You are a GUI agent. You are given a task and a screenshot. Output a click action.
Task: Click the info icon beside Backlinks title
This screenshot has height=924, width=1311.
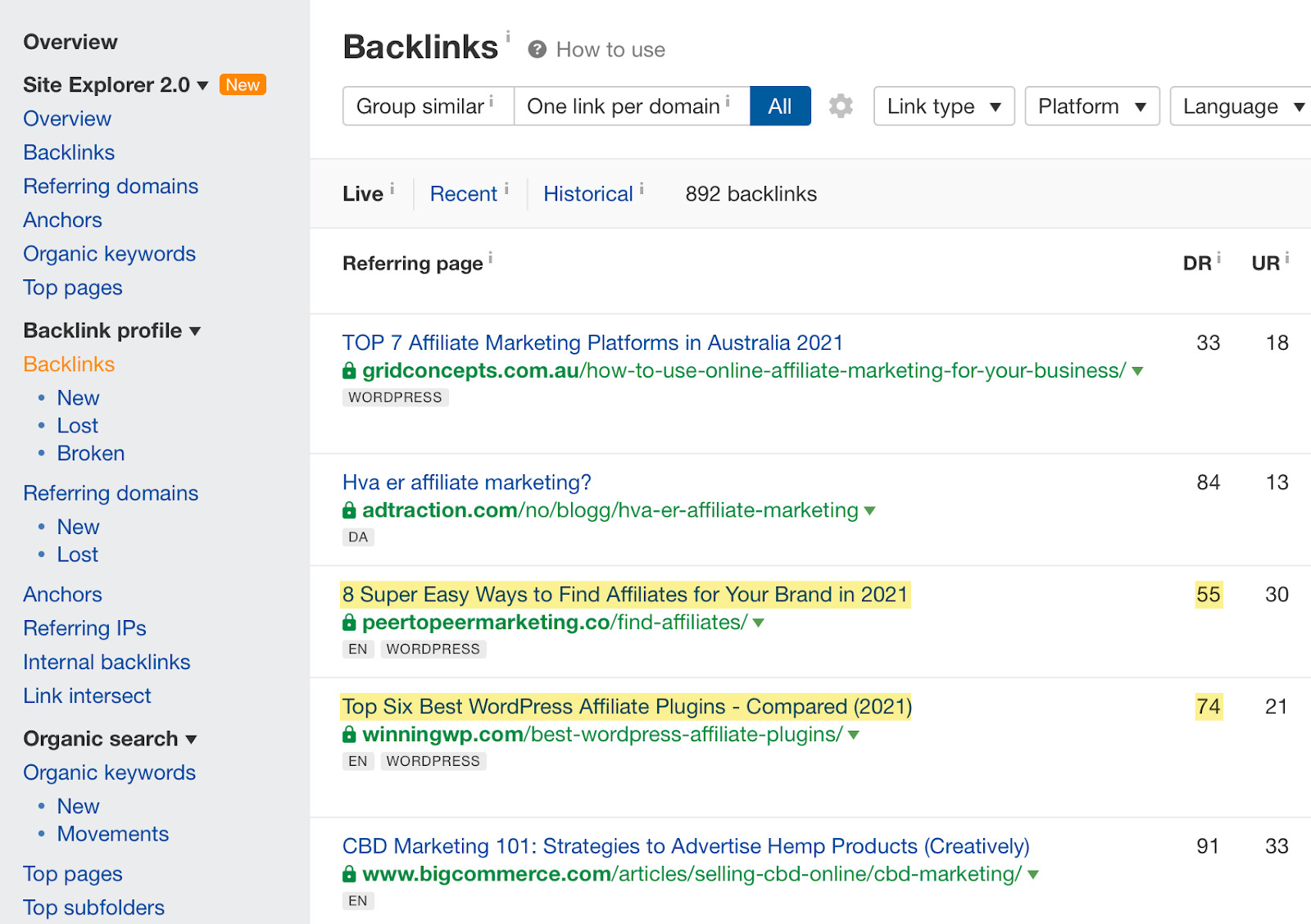pos(509,36)
